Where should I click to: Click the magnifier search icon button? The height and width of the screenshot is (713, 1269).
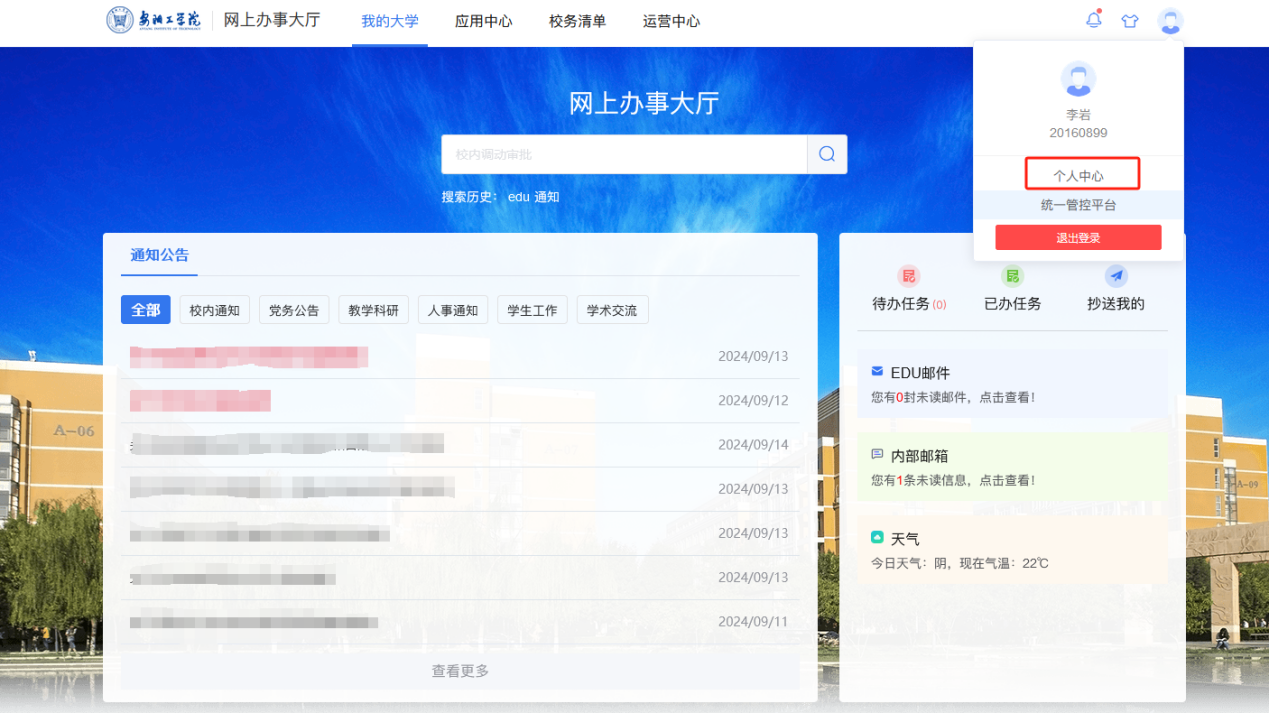tap(827, 154)
